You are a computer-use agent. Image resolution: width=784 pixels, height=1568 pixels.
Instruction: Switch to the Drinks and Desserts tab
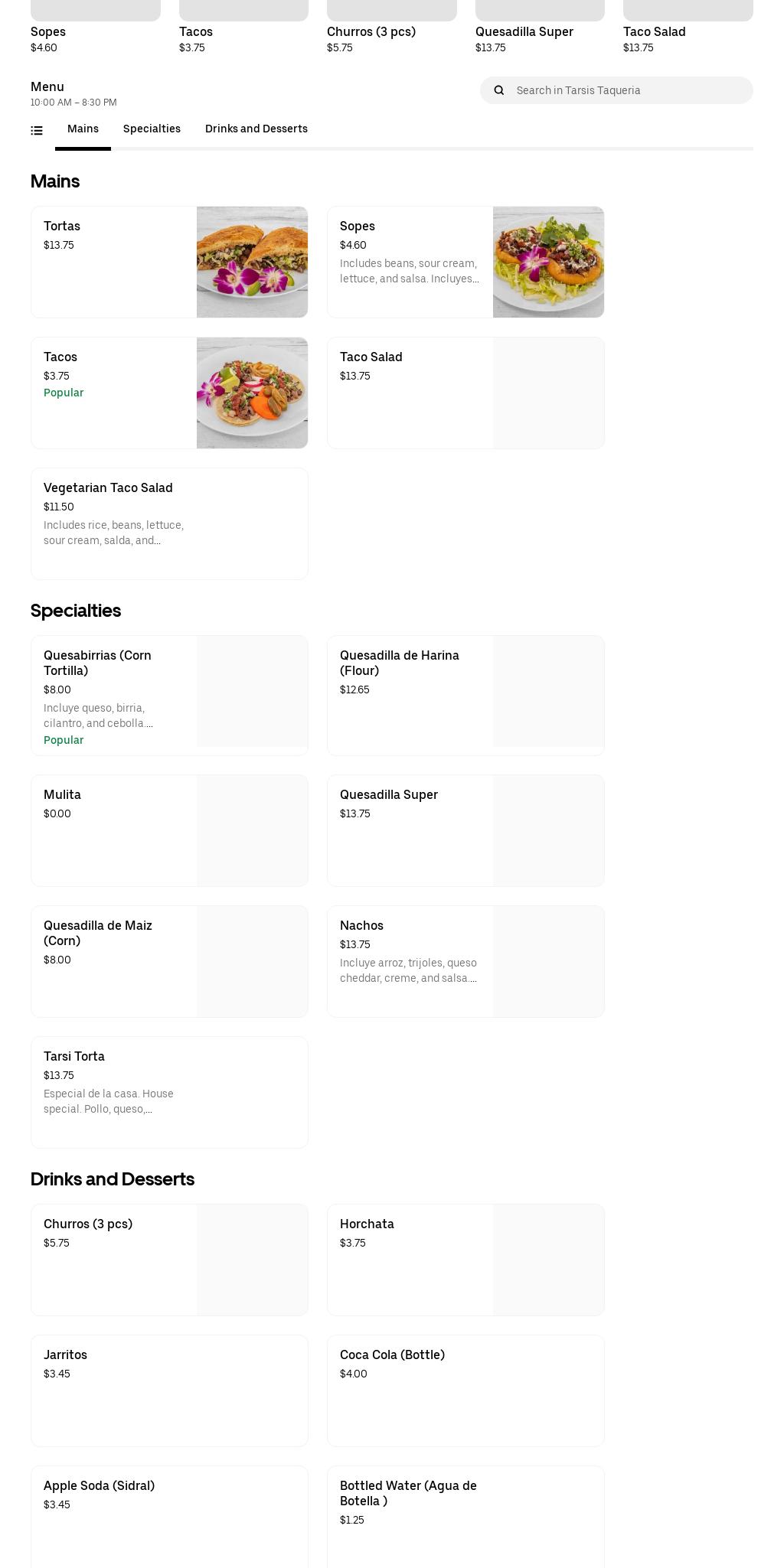[x=256, y=129]
